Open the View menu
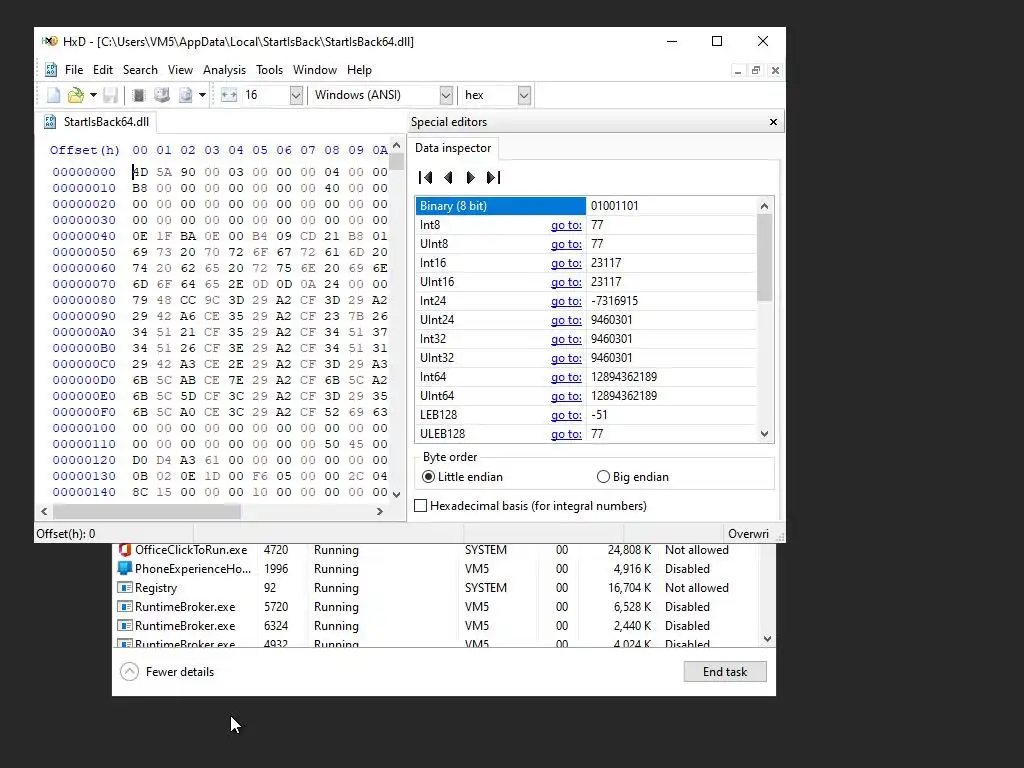 point(180,70)
